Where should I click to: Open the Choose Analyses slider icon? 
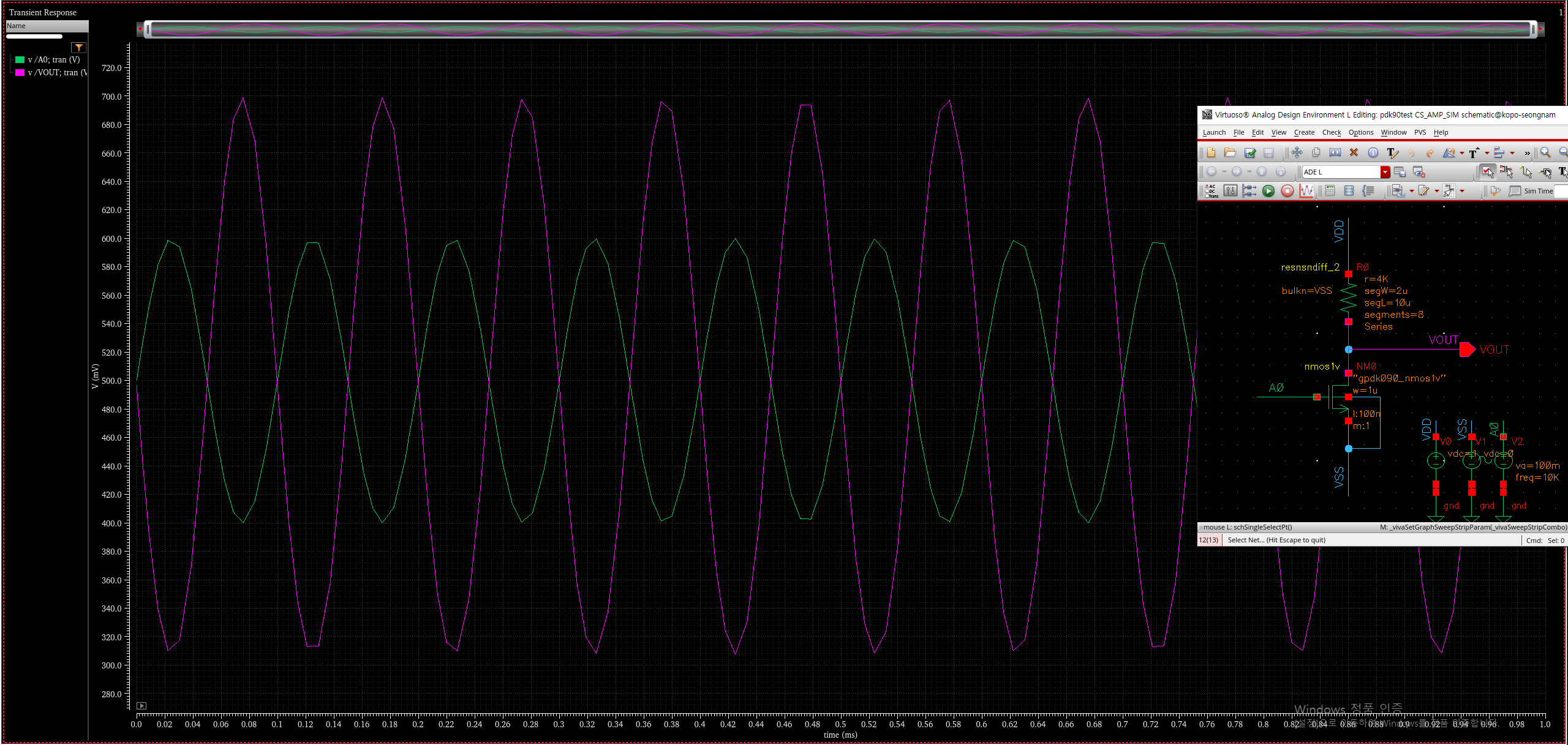click(x=1231, y=191)
